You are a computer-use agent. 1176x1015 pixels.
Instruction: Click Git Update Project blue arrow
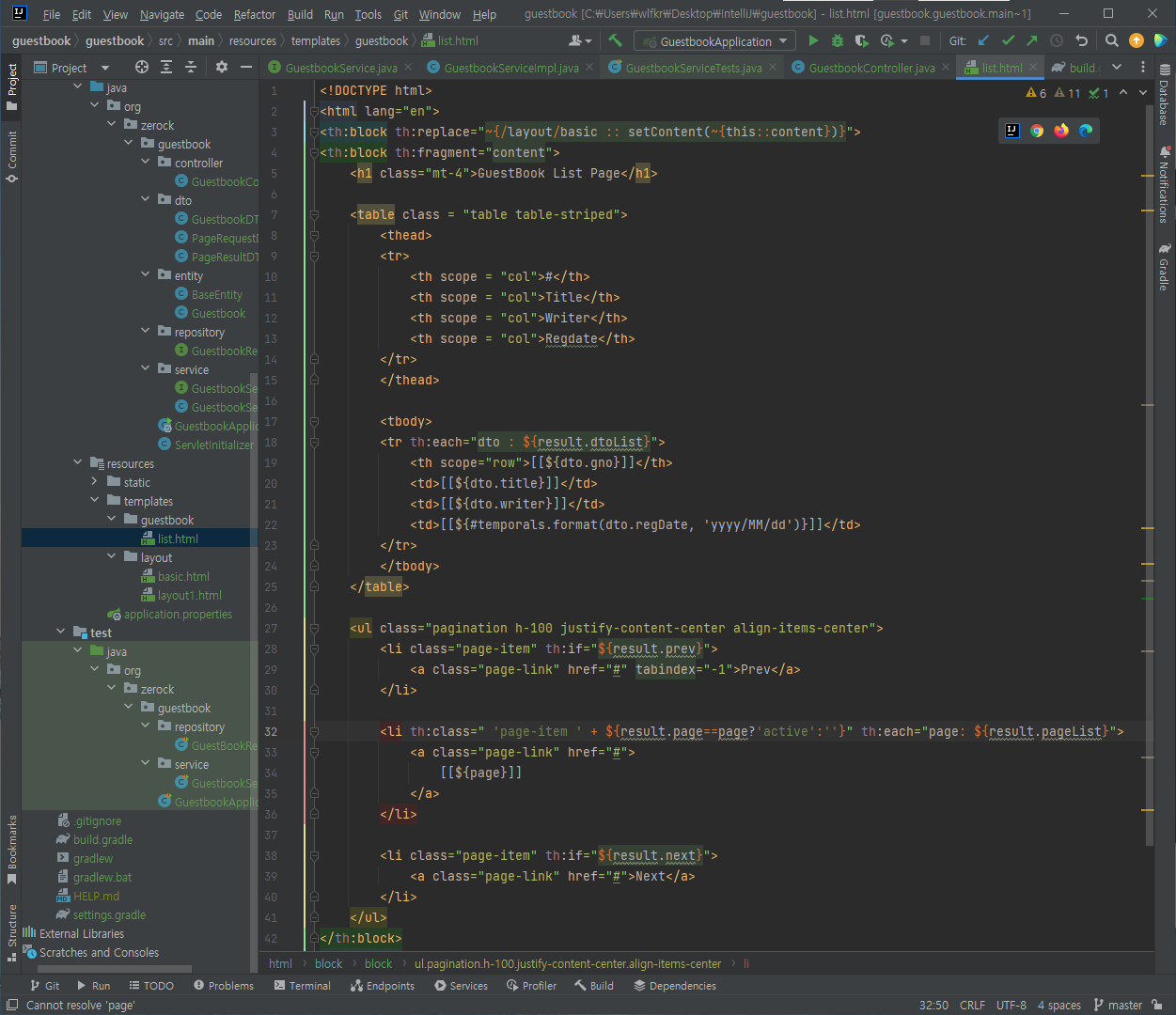pos(983,40)
